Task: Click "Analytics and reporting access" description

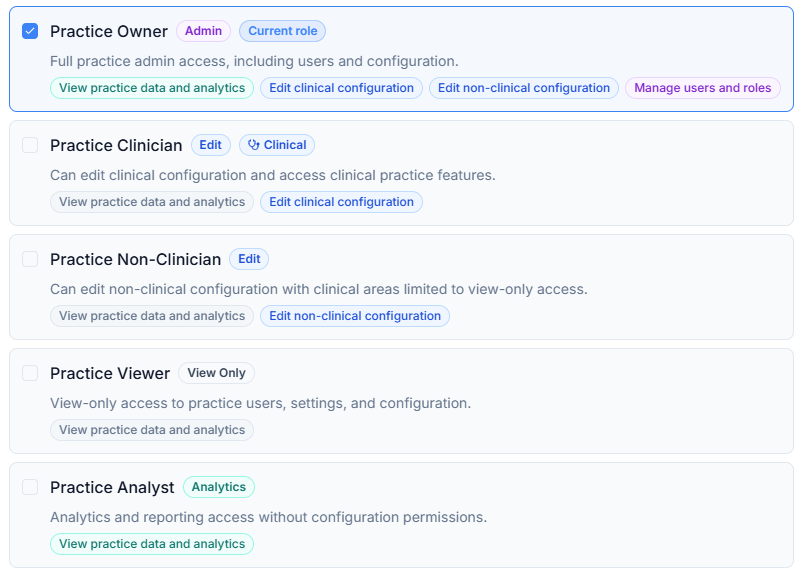Action: pyautogui.click(x=268, y=517)
